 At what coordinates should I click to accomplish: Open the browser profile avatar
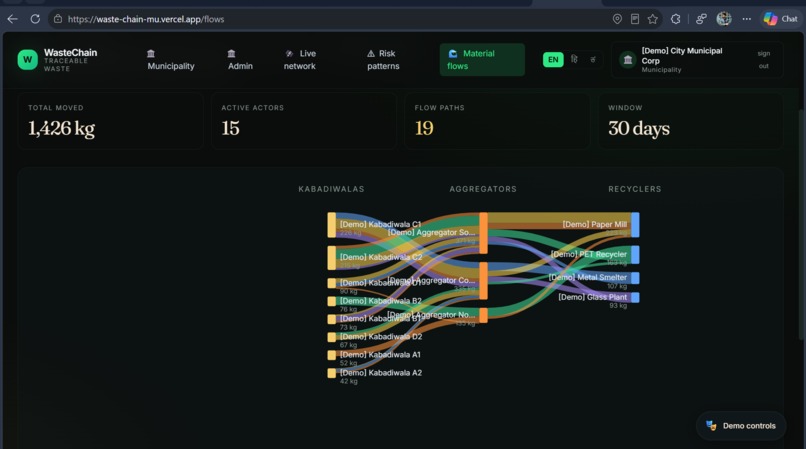click(724, 19)
